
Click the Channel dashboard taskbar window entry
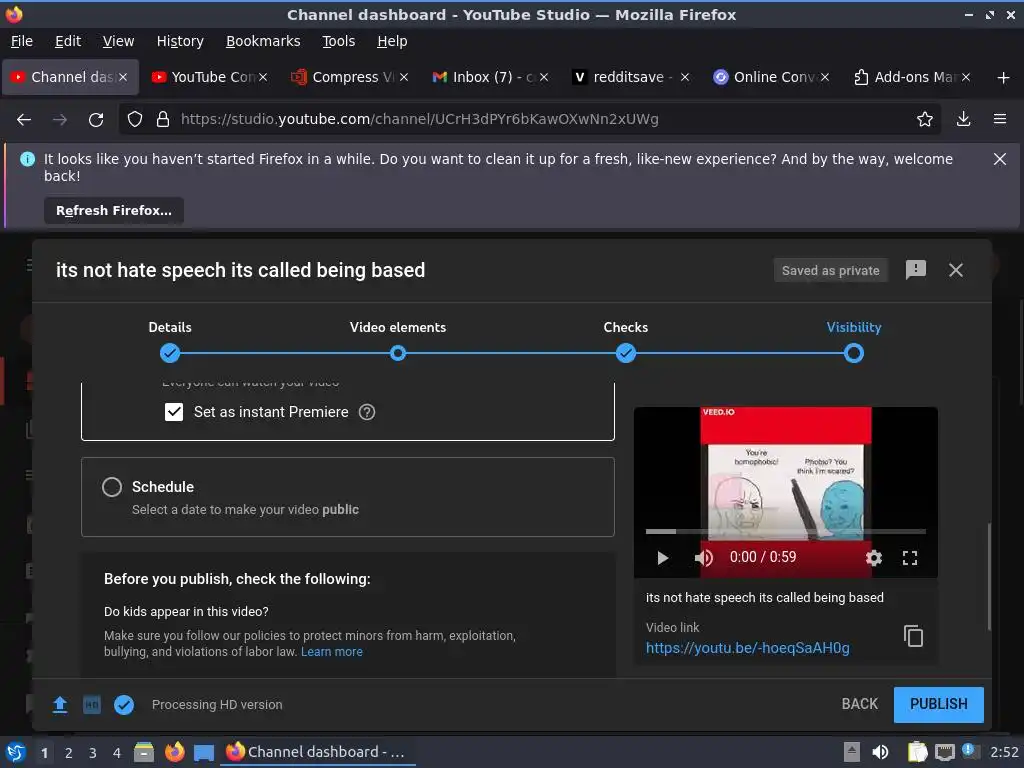pos(318,752)
